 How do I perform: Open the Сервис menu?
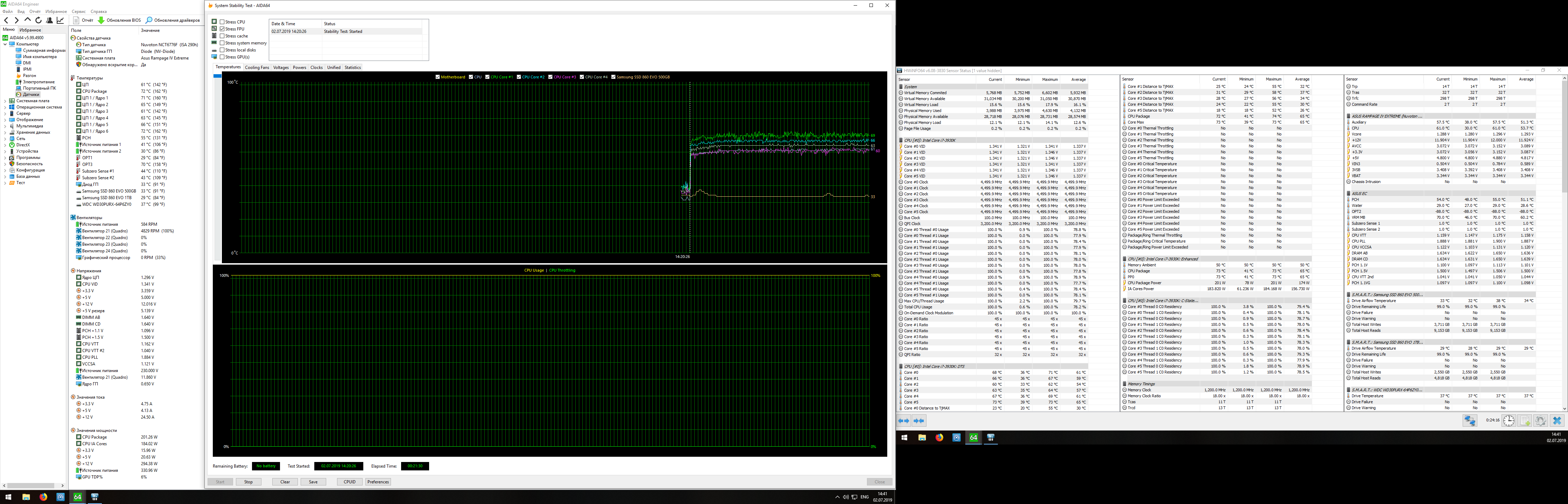[x=78, y=12]
